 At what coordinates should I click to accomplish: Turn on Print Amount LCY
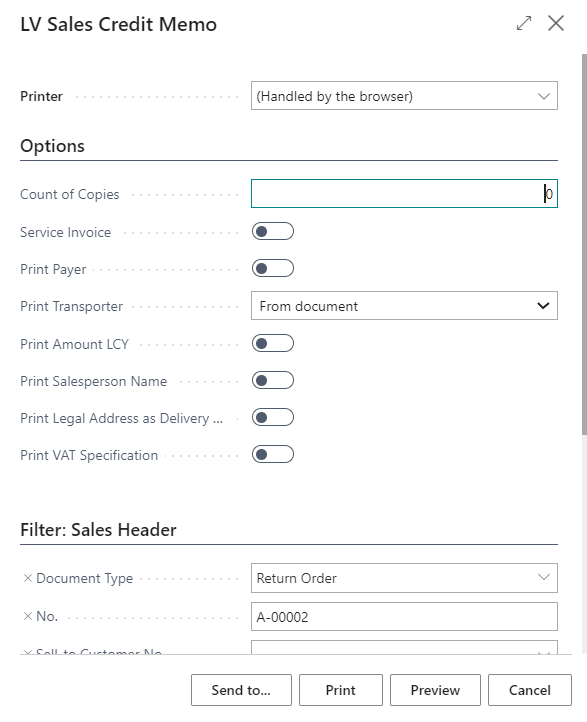273,344
